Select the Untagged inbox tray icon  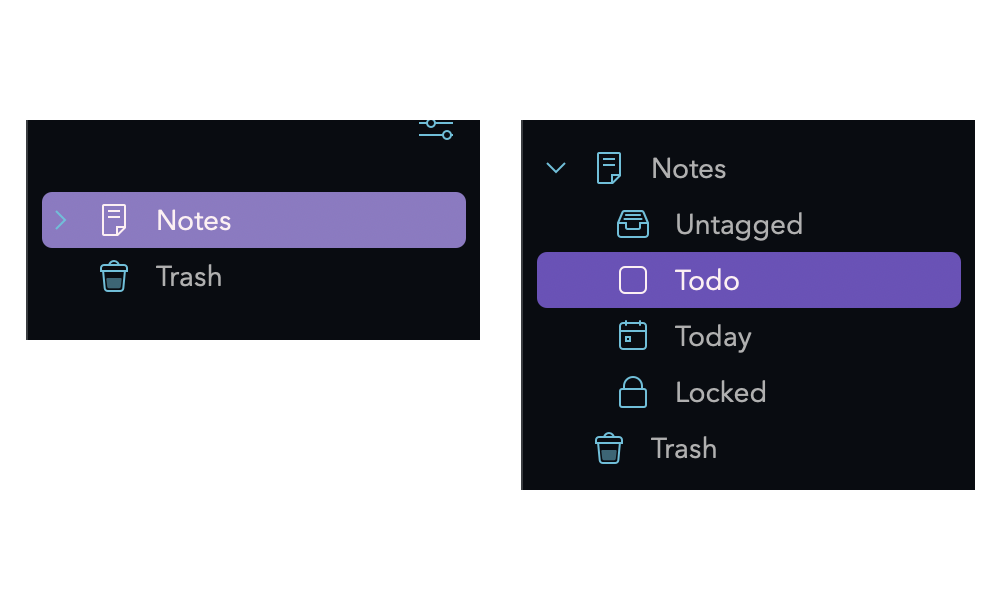point(633,224)
